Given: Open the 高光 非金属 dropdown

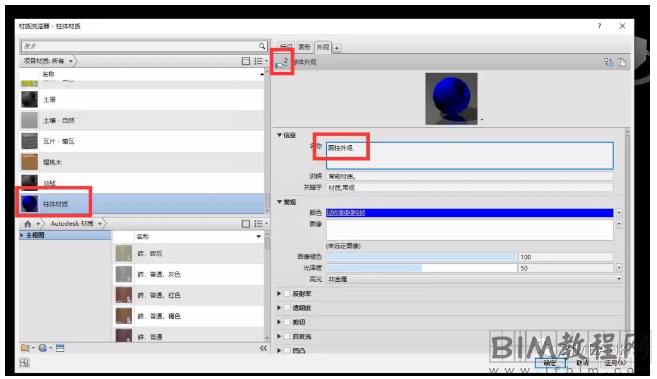Looking at the screenshot, I should 474,279.
